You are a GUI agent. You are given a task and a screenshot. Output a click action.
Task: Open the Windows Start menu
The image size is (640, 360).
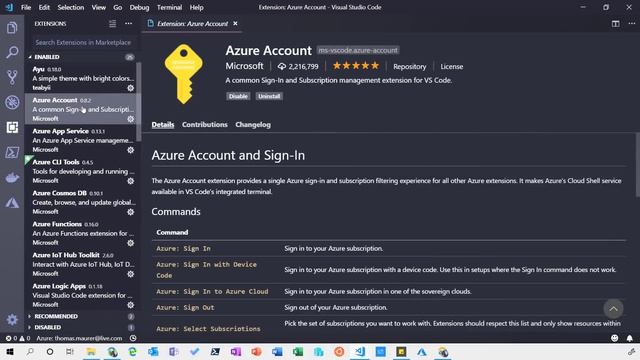coord(9,351)
